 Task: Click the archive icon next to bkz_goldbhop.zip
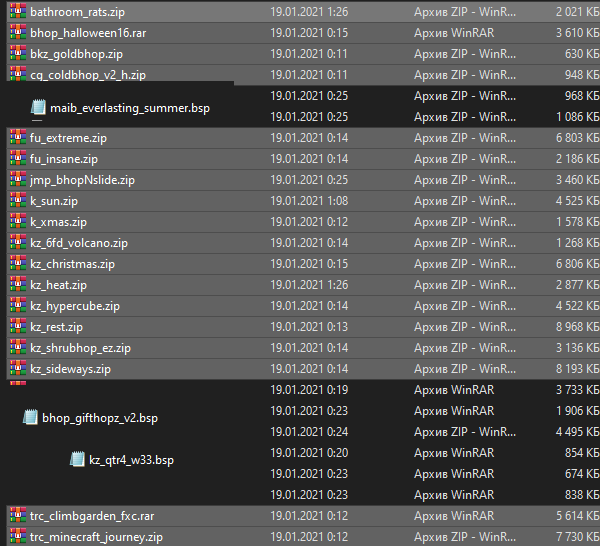click(18, 53)
